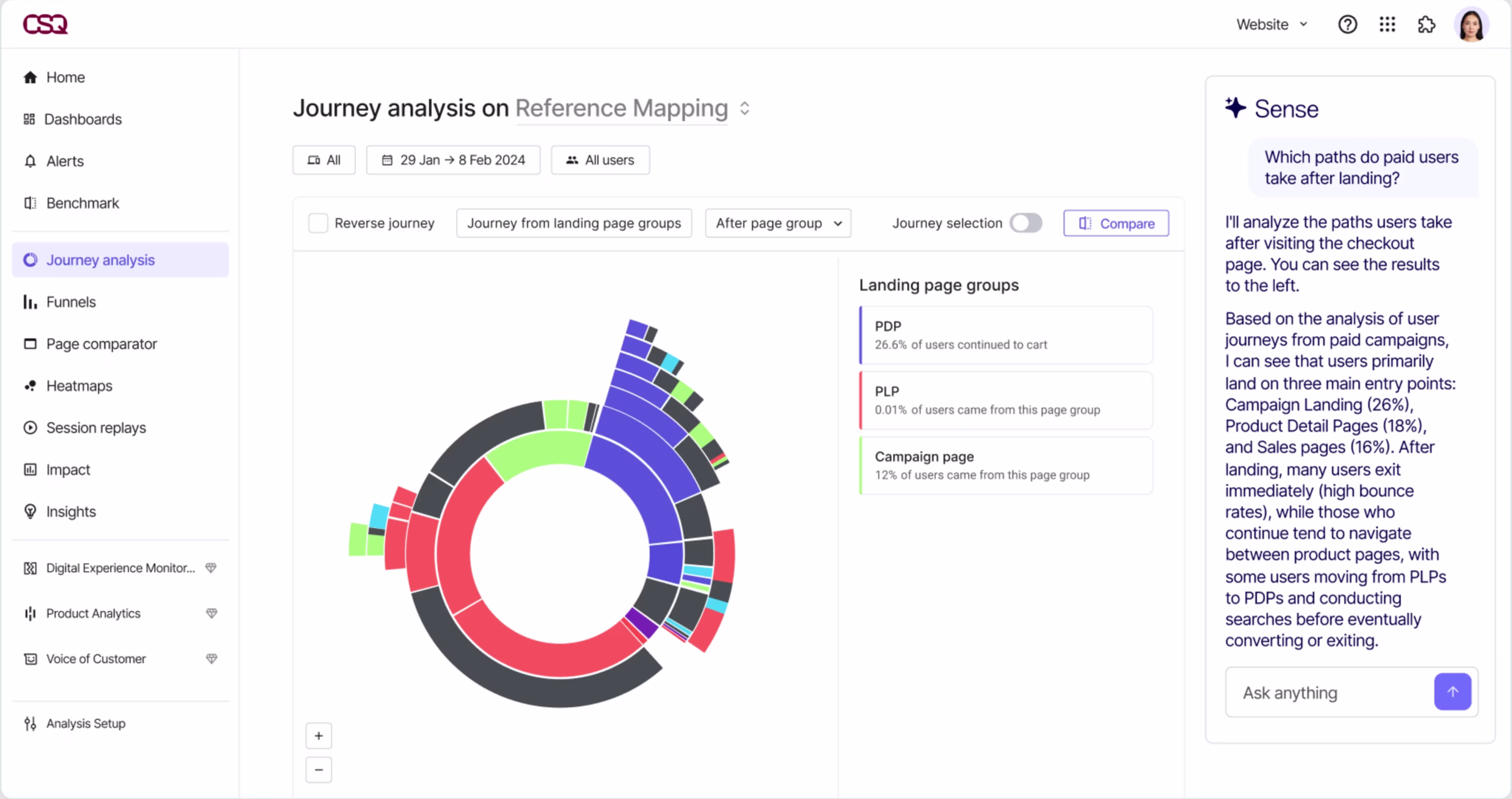Zoom in the sunburst chart with plus
1512x799 pixels.
pyautogui.click(x=319, y=736)
